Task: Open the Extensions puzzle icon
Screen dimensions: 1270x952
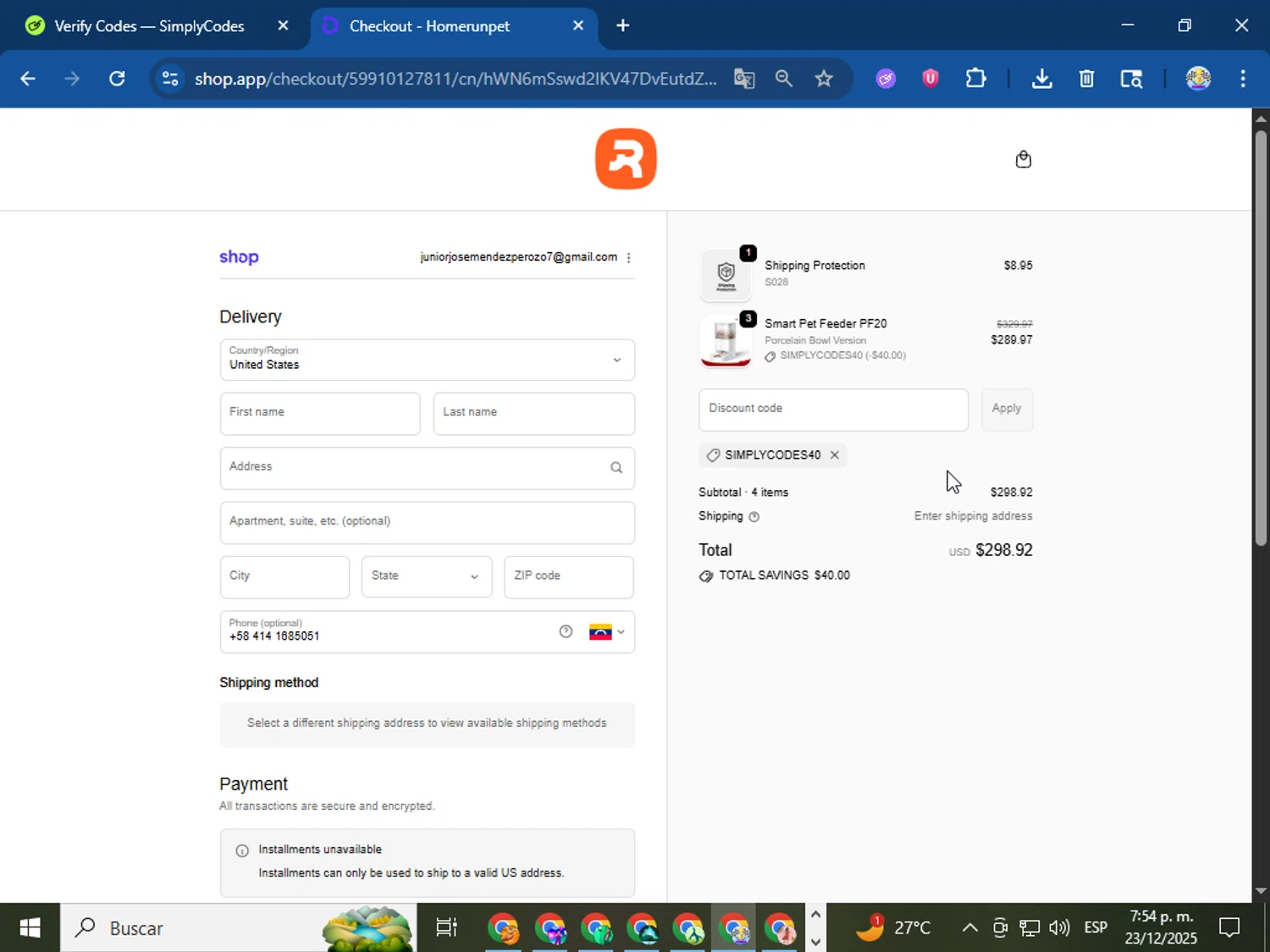Action: pyautogui.click(x=975, y=79)
